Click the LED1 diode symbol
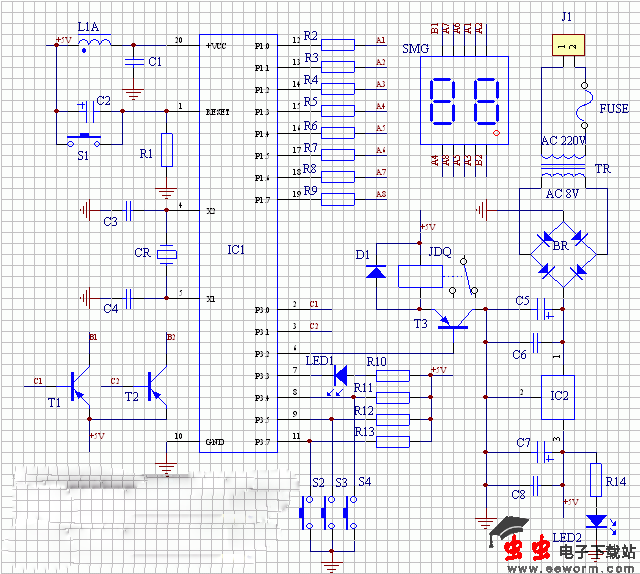 pyautogui.click(x=338, y=376)
